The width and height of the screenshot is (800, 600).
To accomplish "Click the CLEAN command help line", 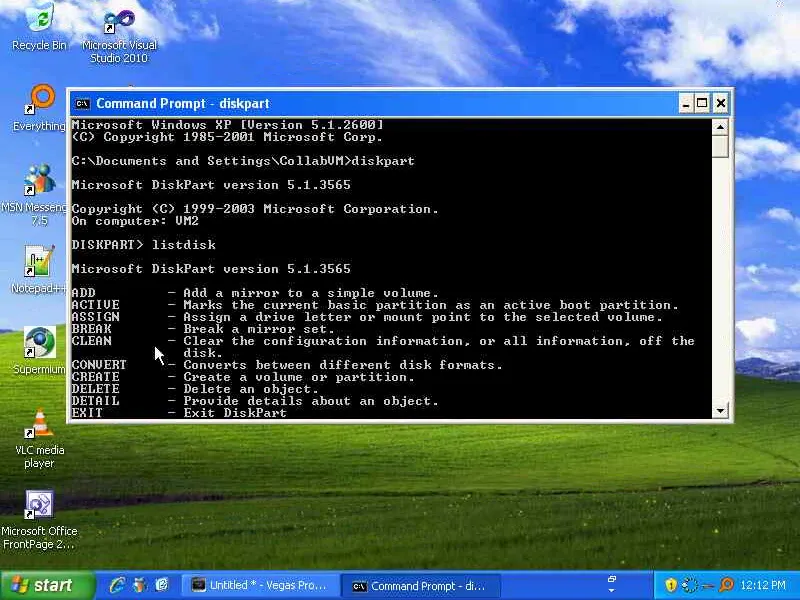I will [x=383, y=347].
